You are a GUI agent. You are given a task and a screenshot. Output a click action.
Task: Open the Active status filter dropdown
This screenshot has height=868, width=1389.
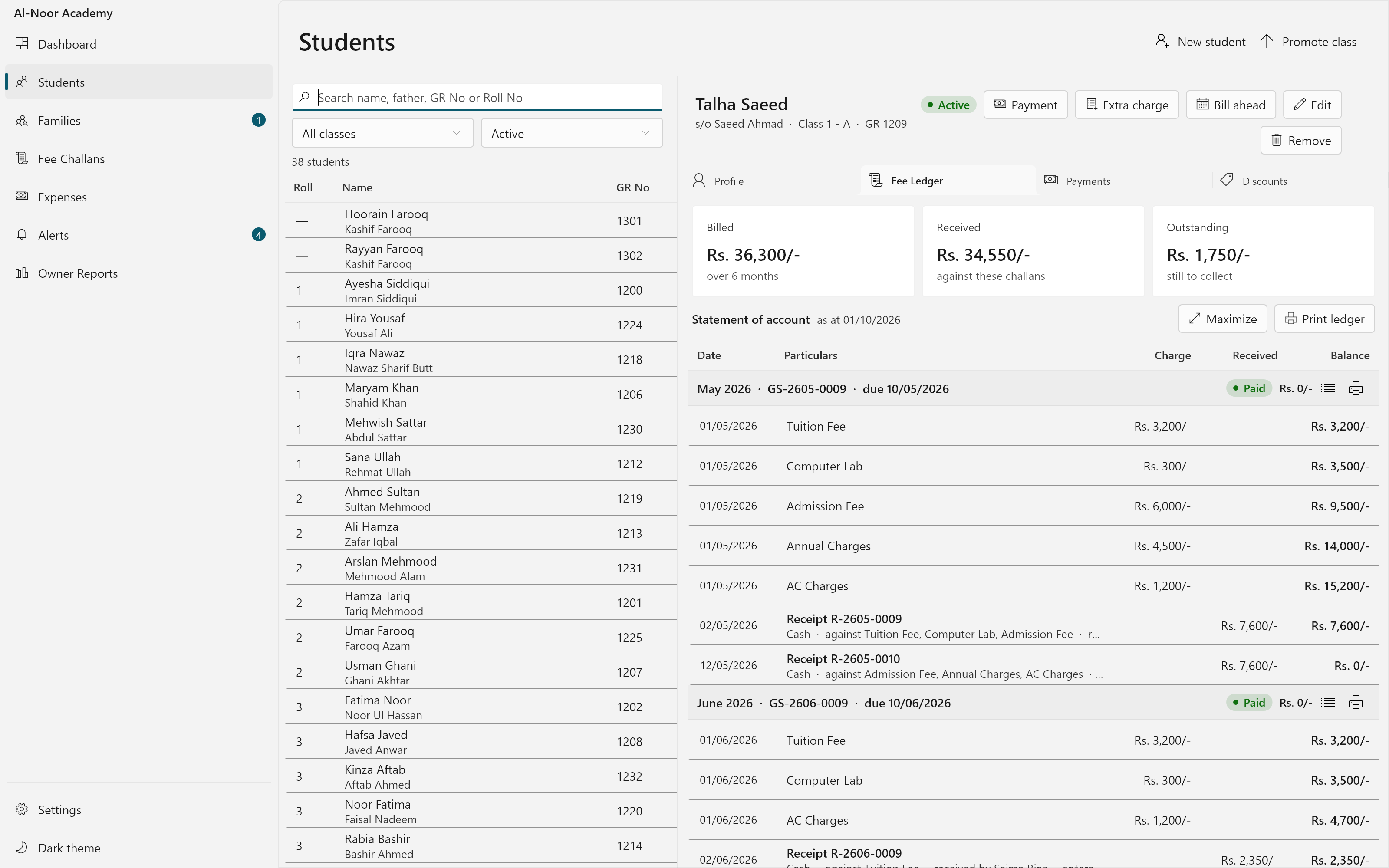pos(572,133)
